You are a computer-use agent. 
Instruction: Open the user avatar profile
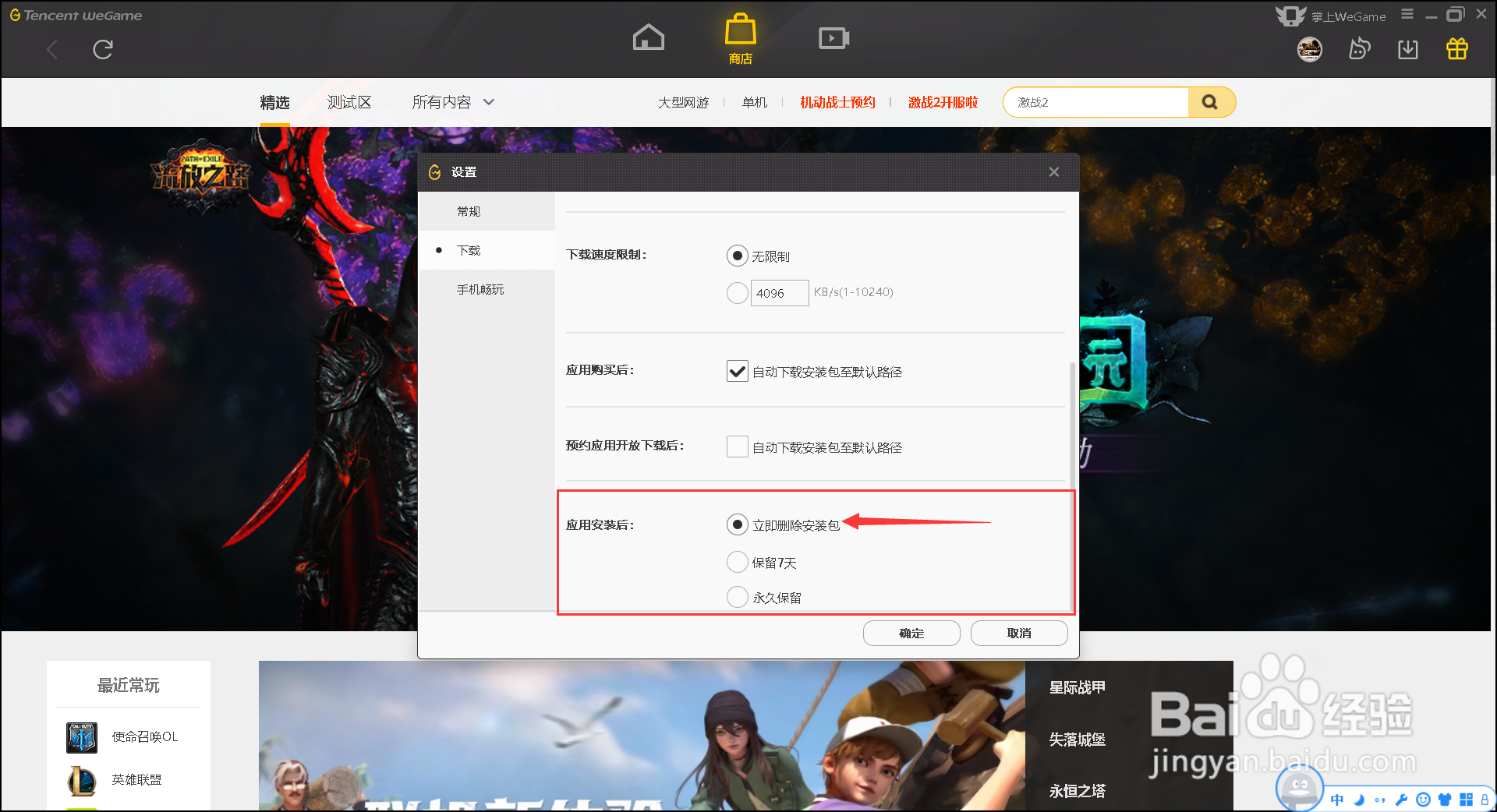pyautogui.click(x=1309, y=49)
